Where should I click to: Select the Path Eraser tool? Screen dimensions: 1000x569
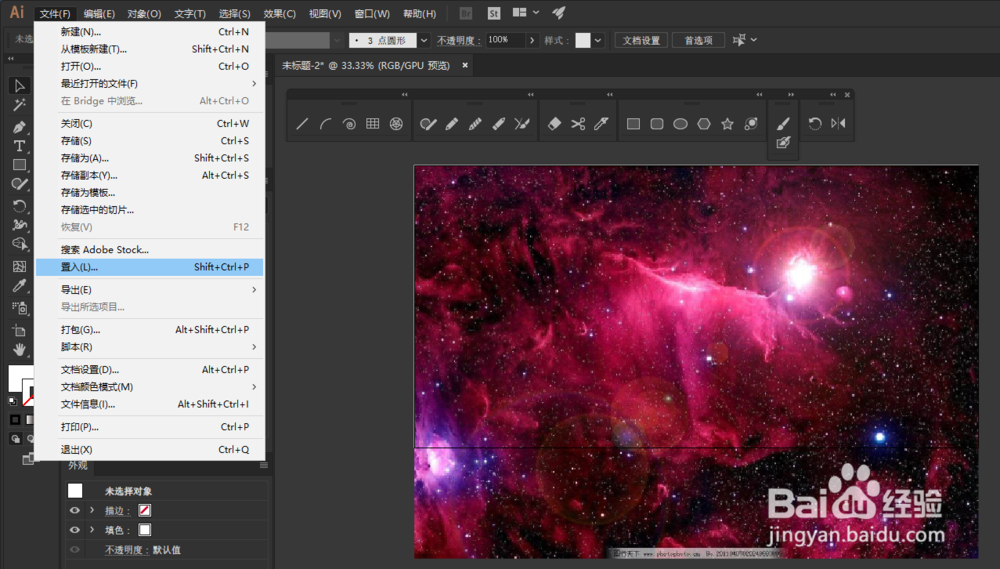(x=499, y=124)
